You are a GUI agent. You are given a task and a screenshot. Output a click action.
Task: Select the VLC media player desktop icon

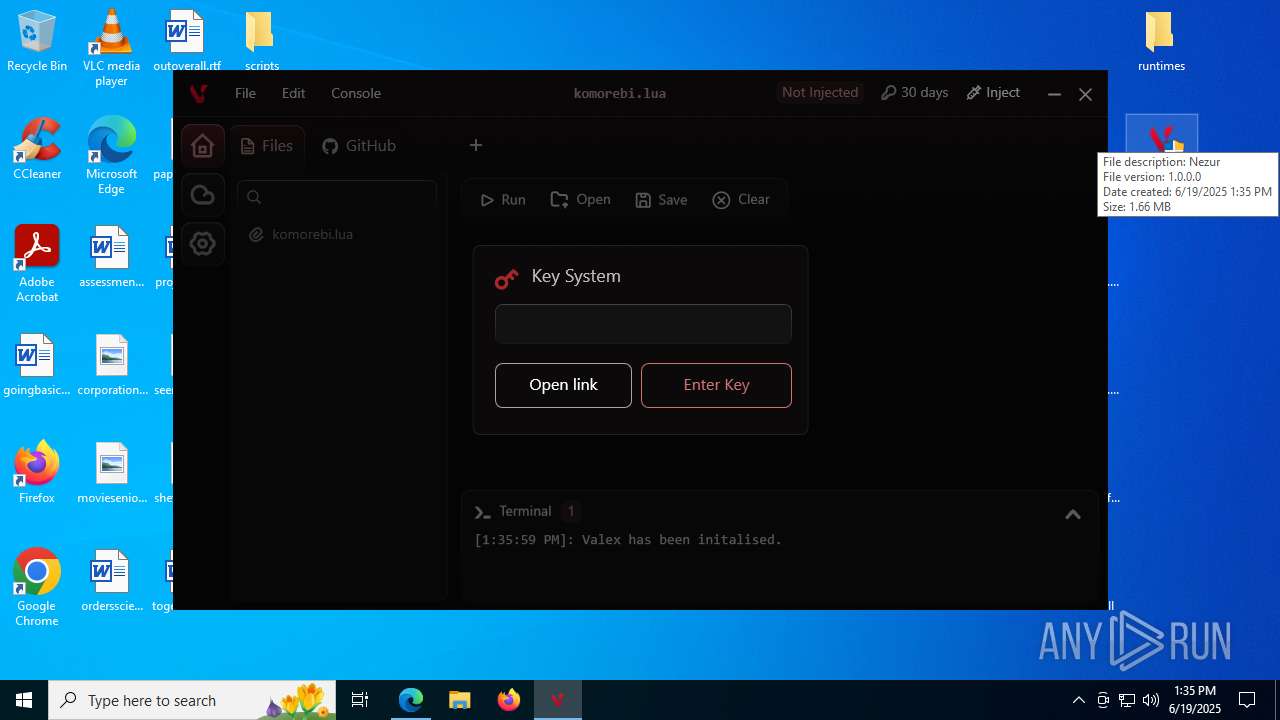click(111, 47)
